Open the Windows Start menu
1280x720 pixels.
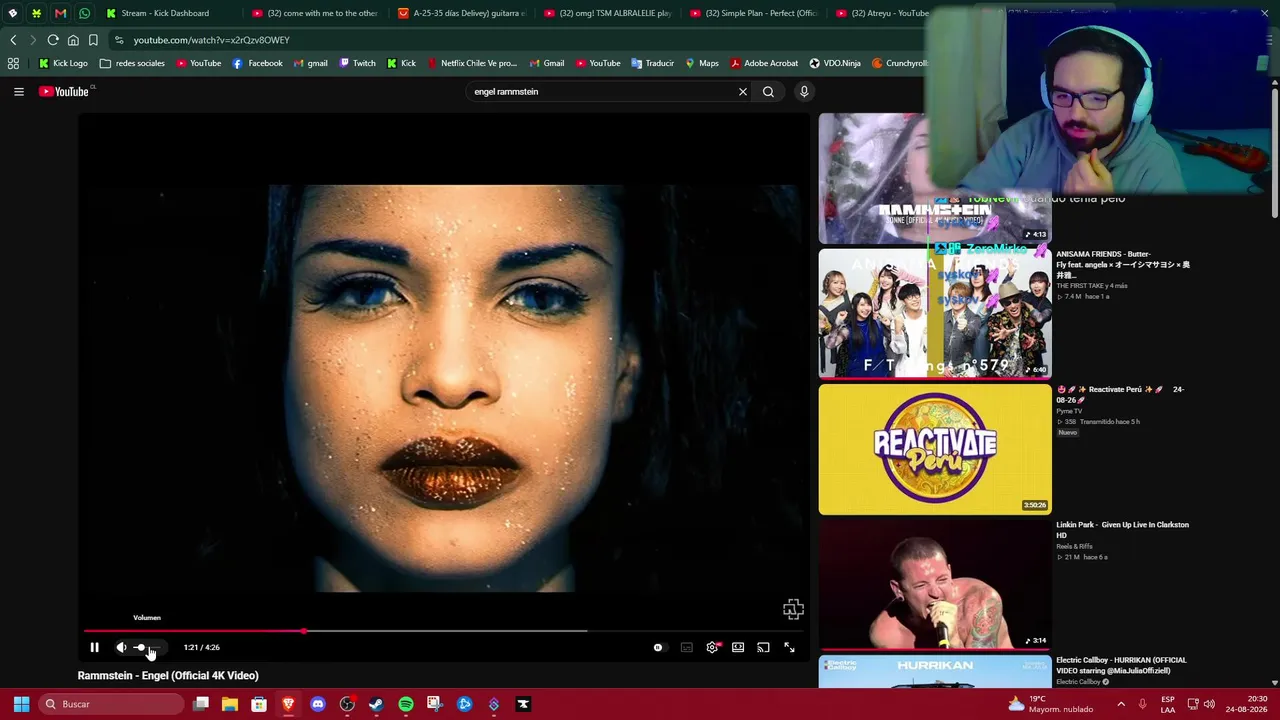coord(21,704)
